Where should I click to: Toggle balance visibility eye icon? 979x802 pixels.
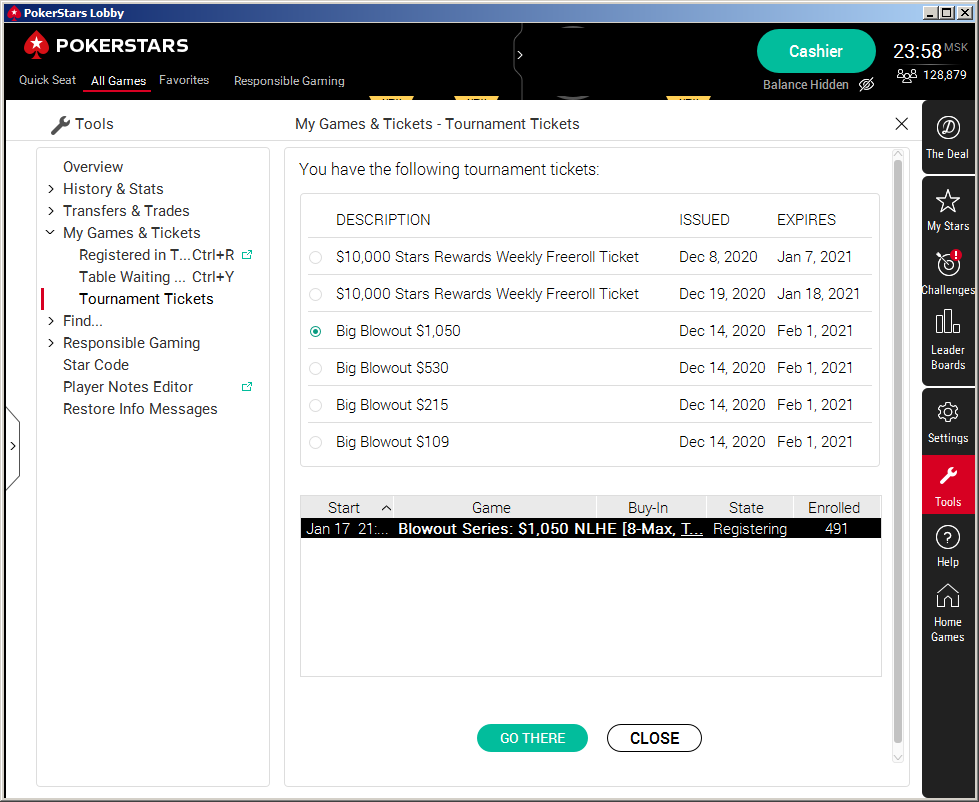point(867,84)
